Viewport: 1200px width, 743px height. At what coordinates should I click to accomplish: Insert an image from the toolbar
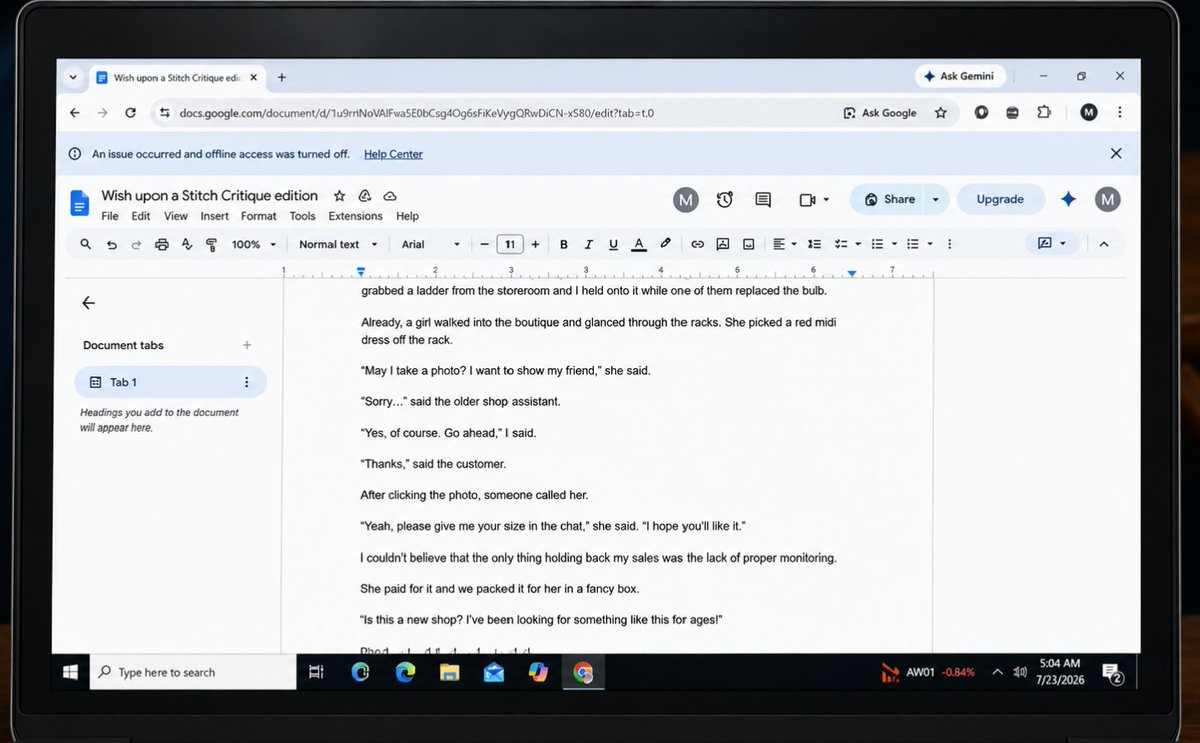(x=747, y=244)
